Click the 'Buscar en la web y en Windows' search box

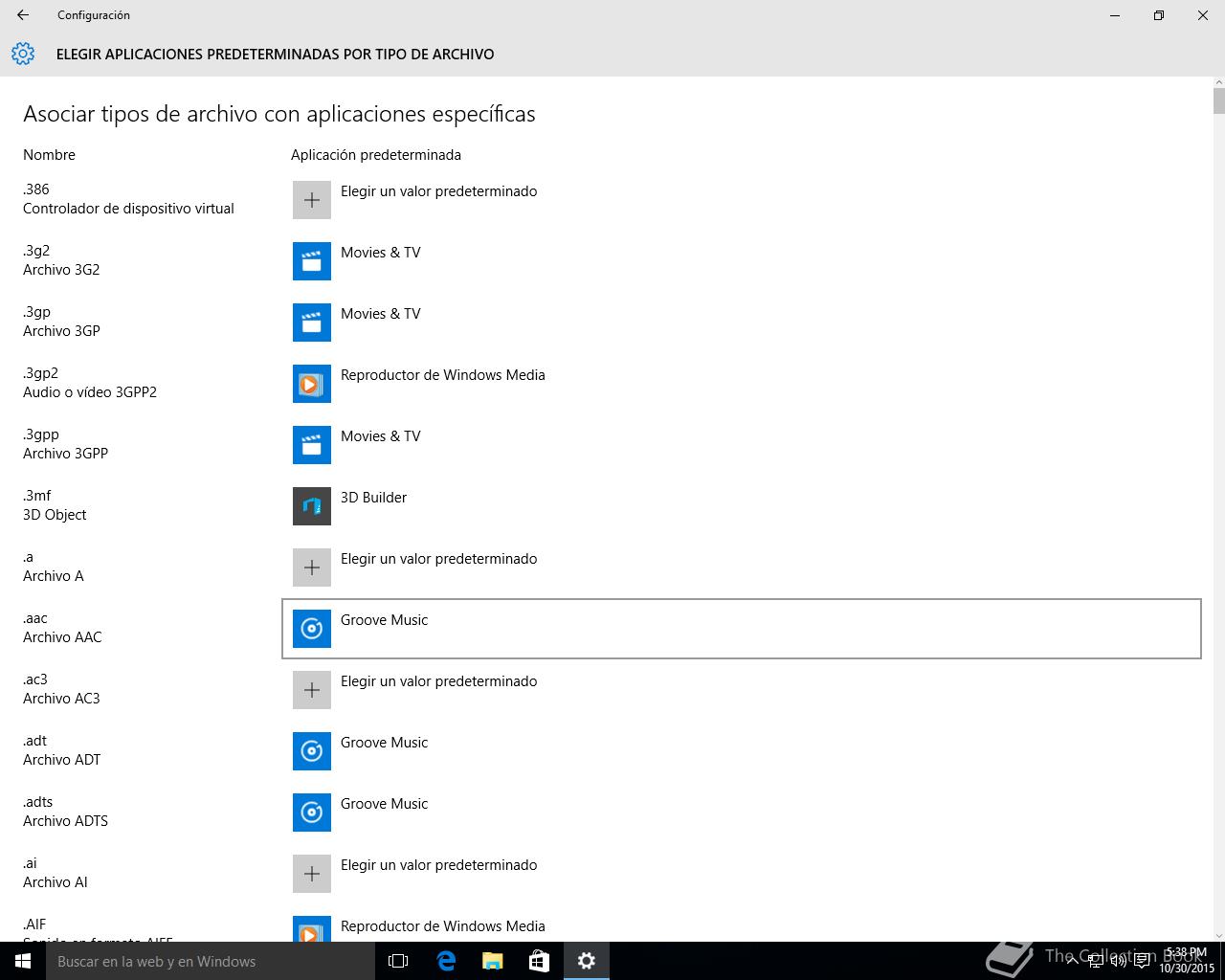tap(211, 961)
